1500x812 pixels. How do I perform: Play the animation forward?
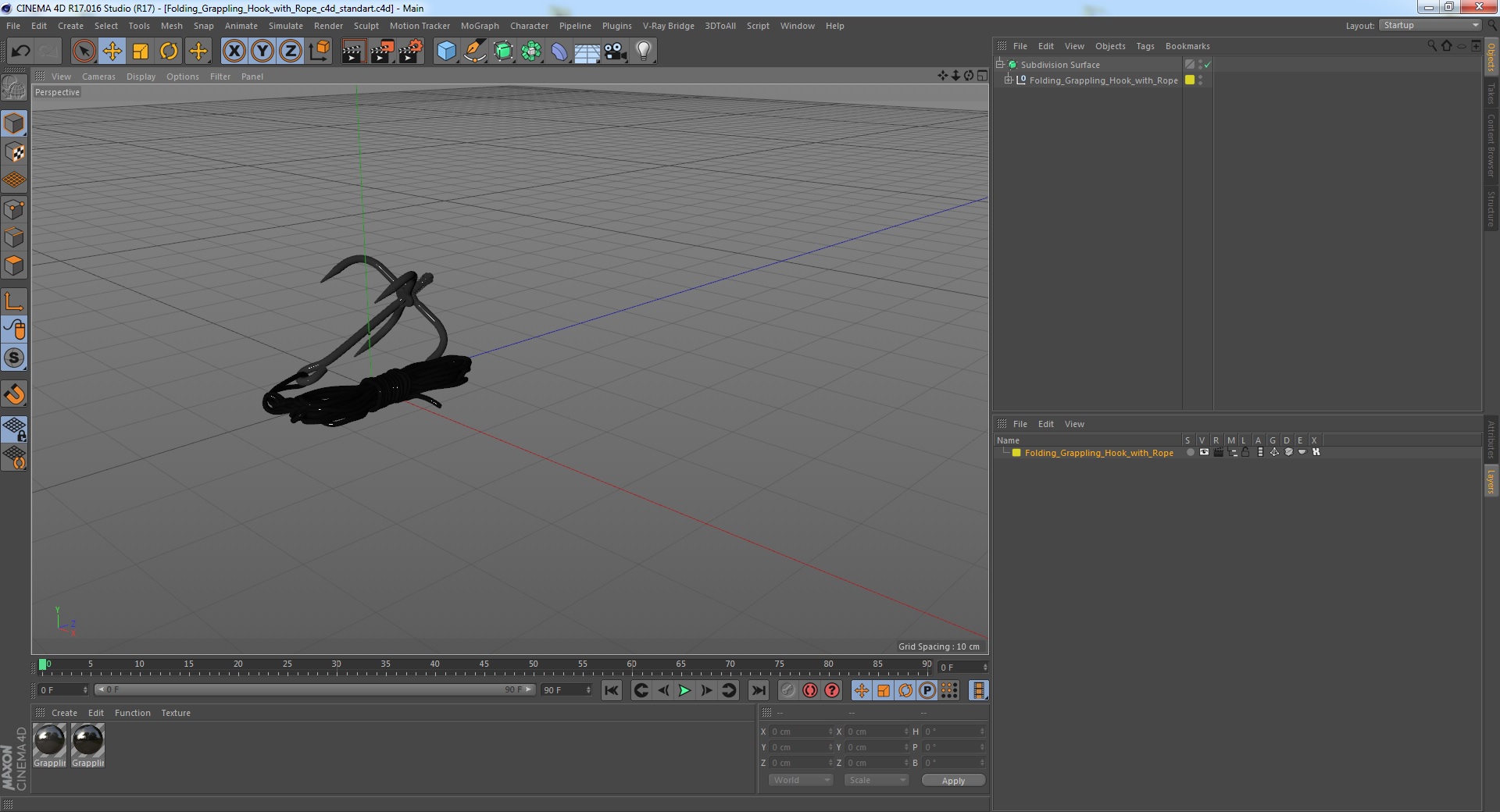click(684, 690)
